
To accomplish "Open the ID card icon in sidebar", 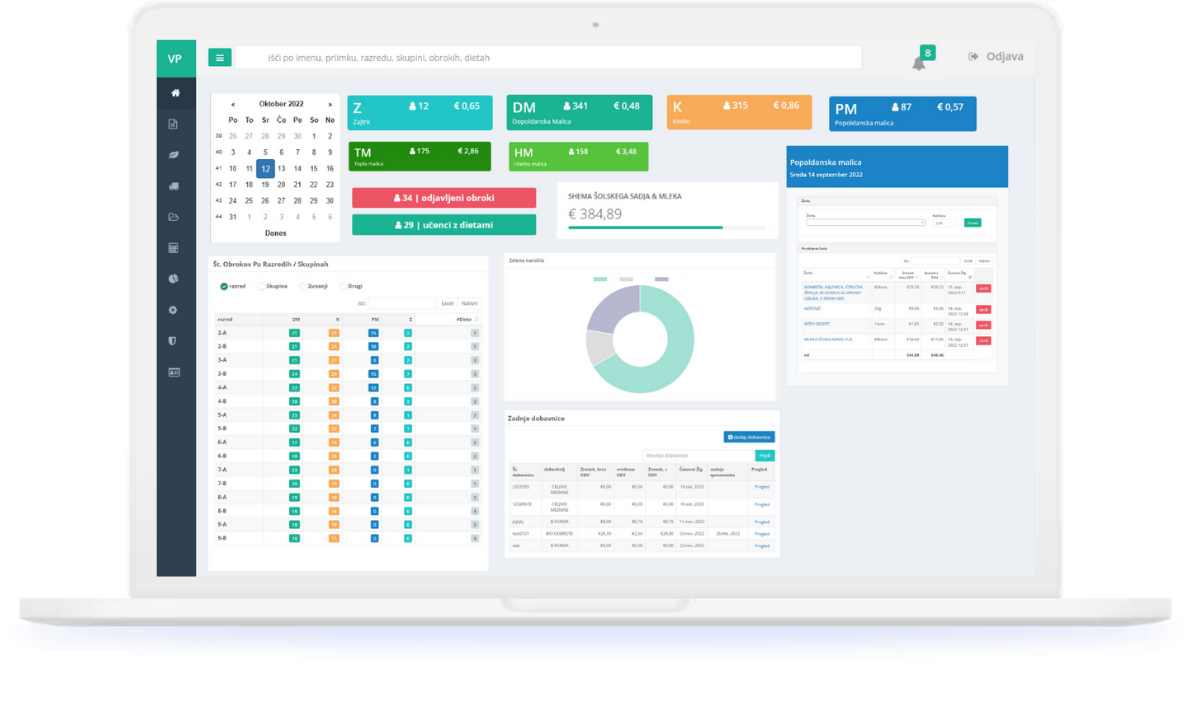I will (x=174, y=372).
